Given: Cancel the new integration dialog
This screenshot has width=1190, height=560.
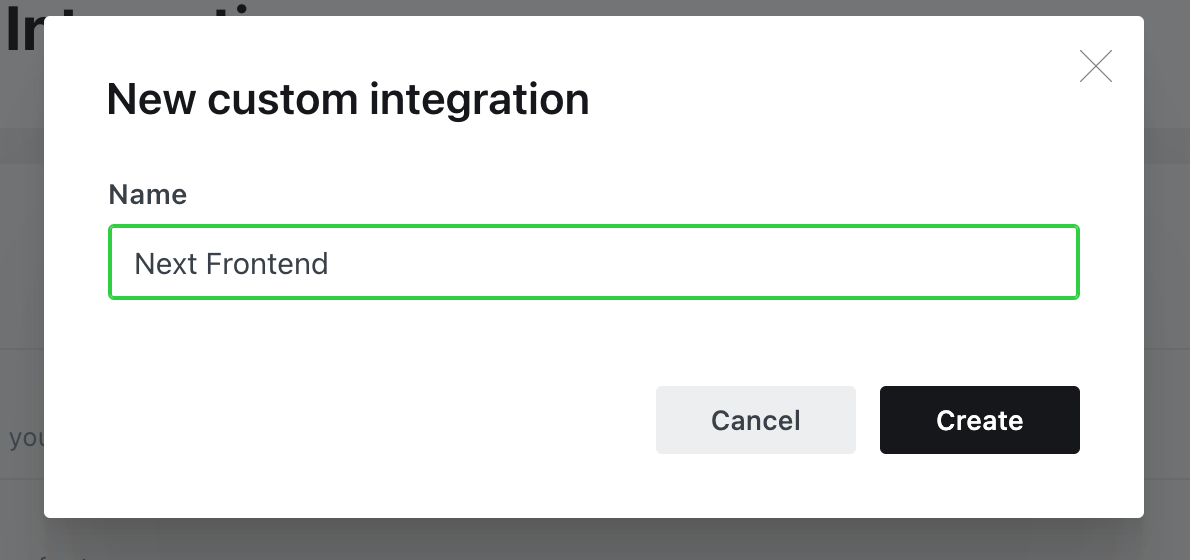Looking at the screenshot, I should pos(755,420).
